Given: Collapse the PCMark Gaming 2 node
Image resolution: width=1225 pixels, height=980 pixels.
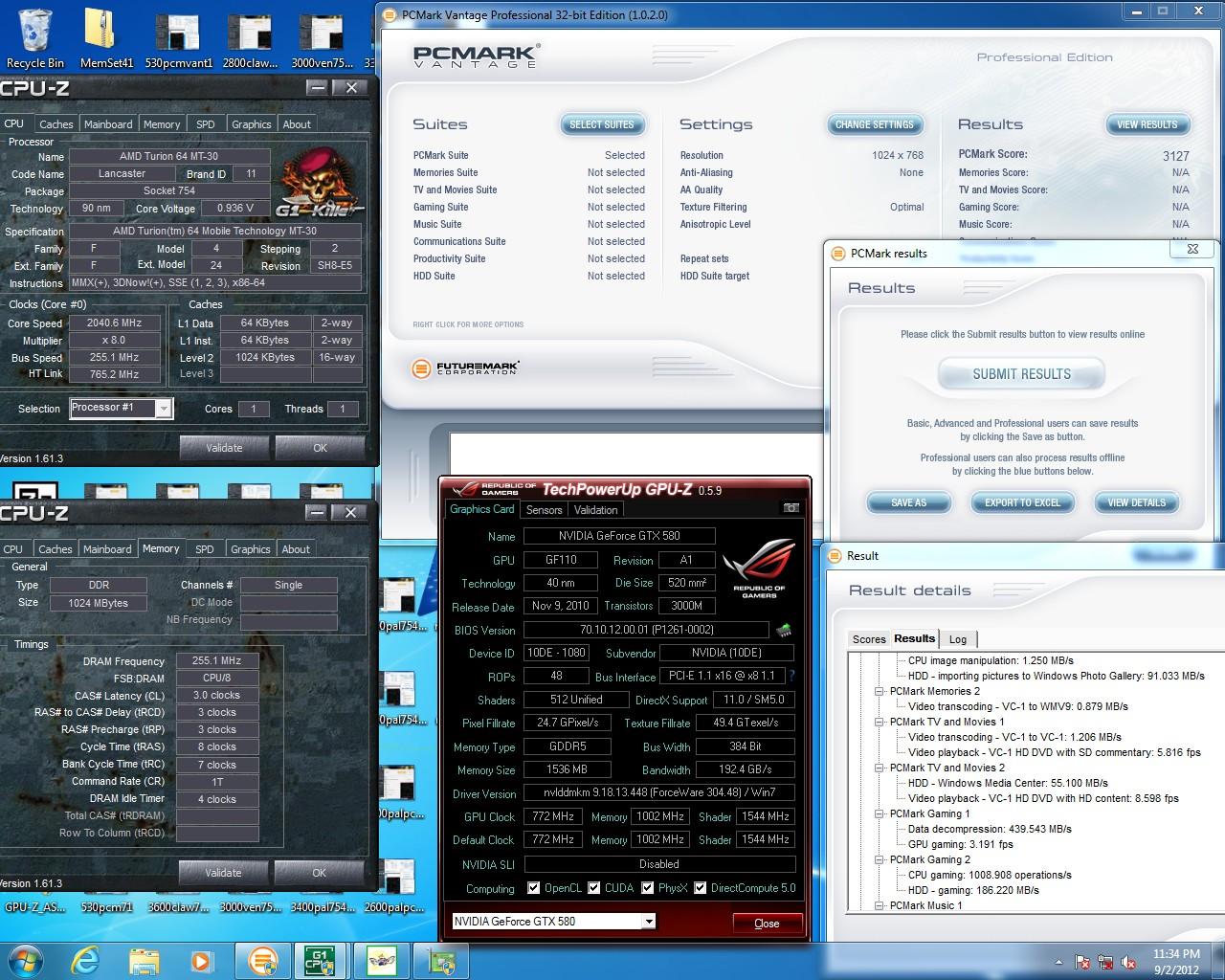Looking at the screenshot, I should point(879,859).
